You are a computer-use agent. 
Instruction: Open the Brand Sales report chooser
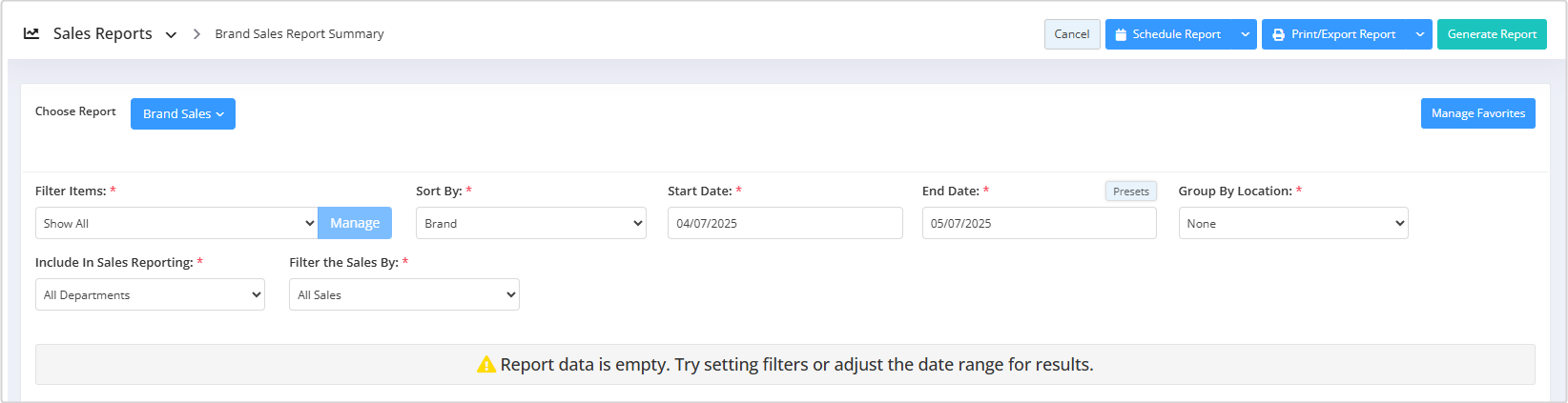click(x=183, y=113)
